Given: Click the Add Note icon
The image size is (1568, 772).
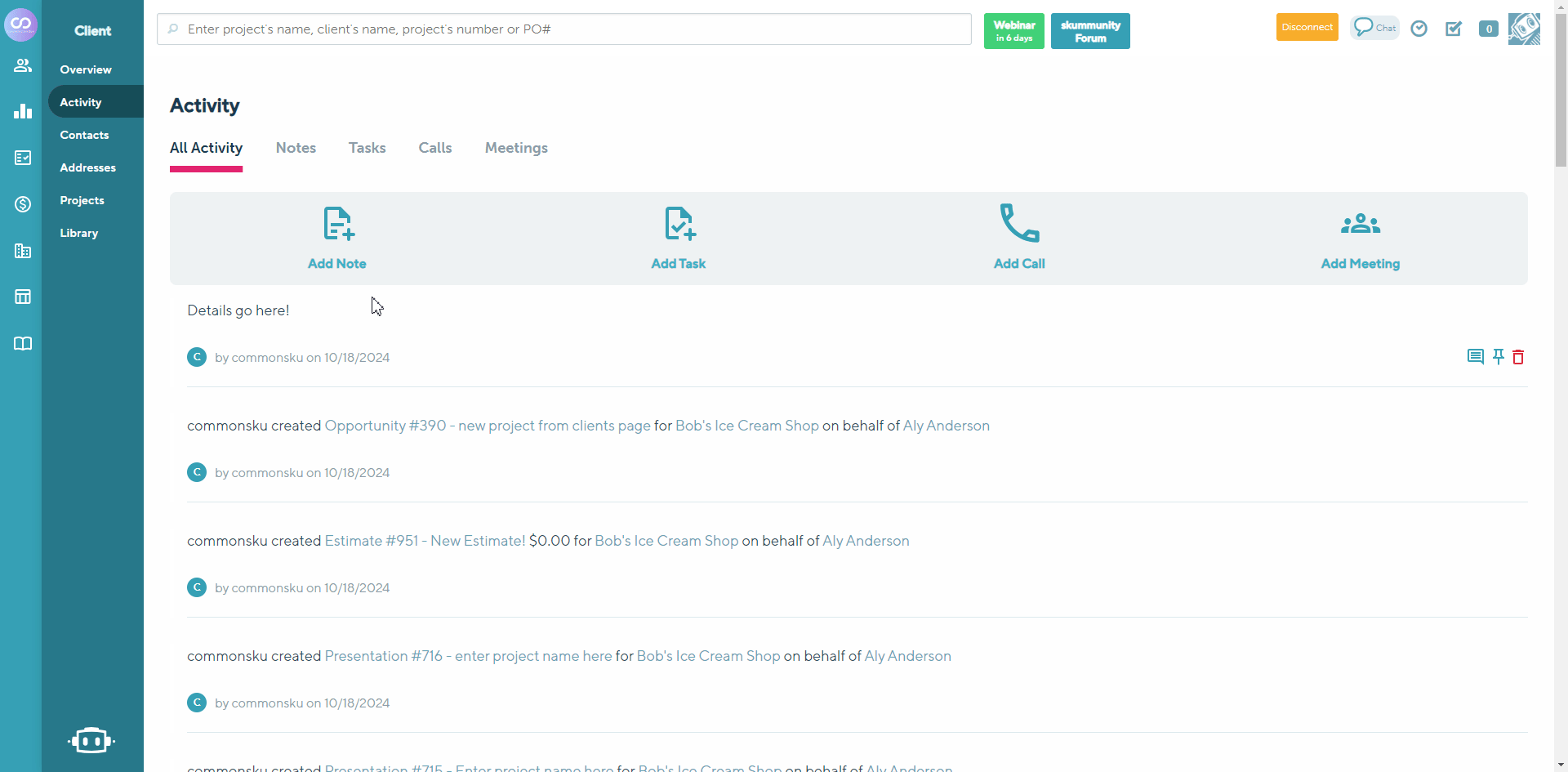Looking at the screenshot, I should pyautogui.click(x=337, y=224).
